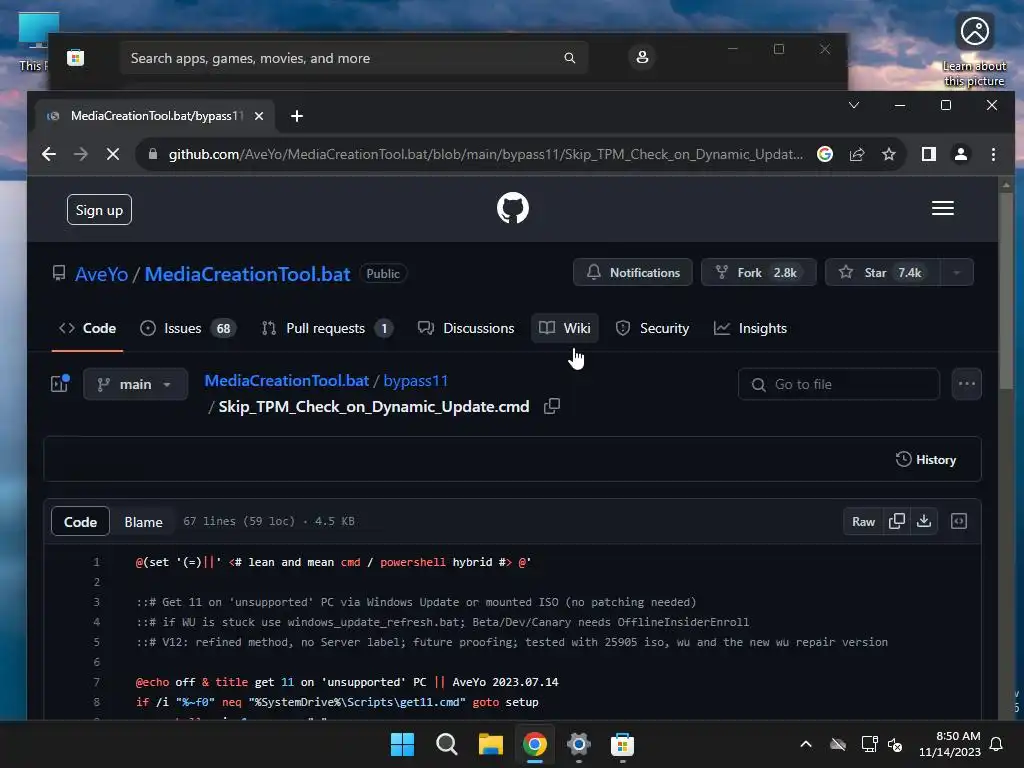The image size is (1024, 768).
Task: Show hidden system tray icons
Action: coord(806,744)
